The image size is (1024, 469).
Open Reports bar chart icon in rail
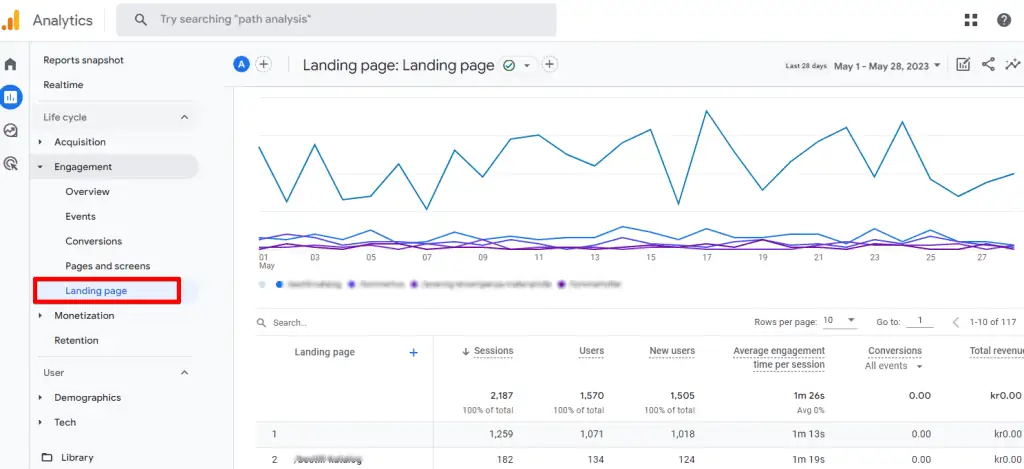pyautogui.click(x=10, y=97)
